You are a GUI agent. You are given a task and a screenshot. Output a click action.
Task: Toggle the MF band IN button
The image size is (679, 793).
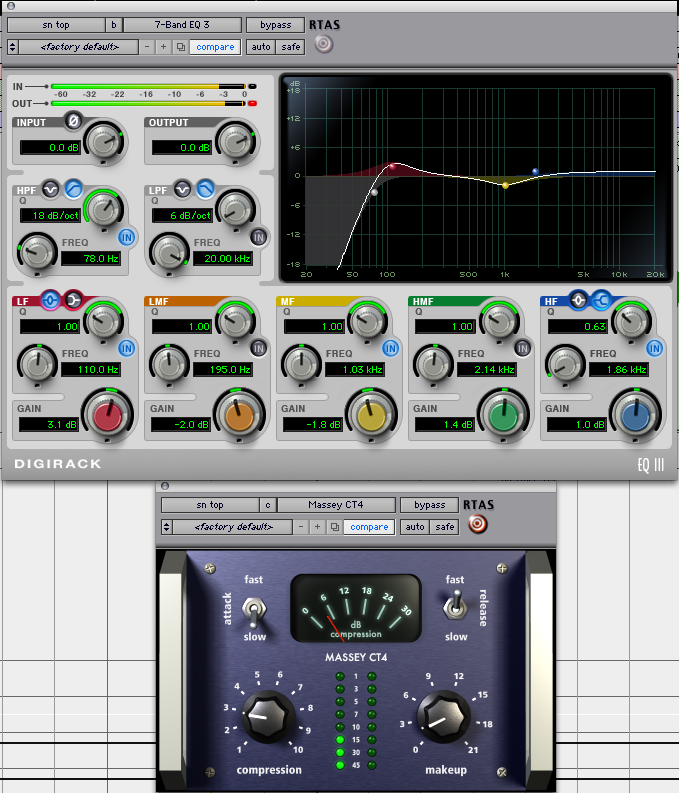pyautogui.click(x=390, y=348)
